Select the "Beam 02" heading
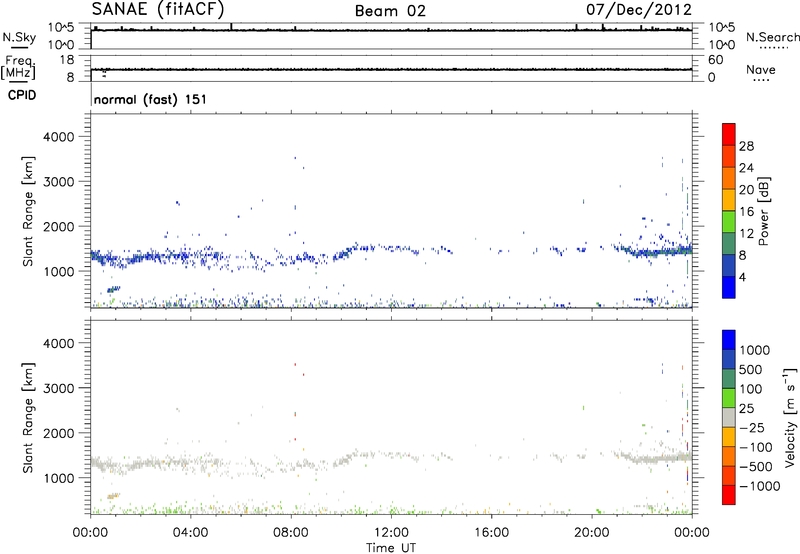The width and height of the screenshot is (800, 554). tap(390, 11)
